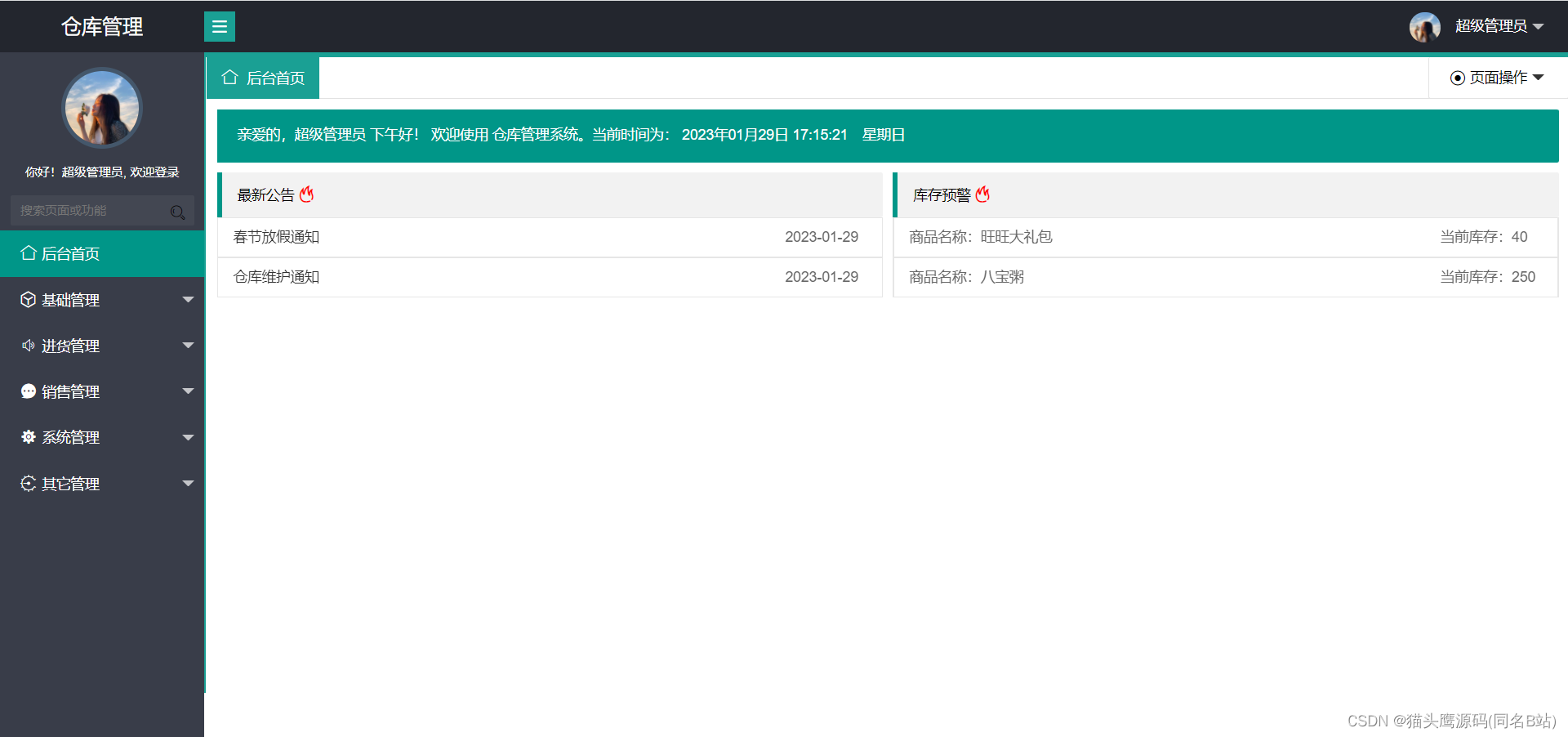Expand the 销售管理 menu arrow
Image resolution: width=1568 pixels, height=737 pixels.
[x=189, y=391]
